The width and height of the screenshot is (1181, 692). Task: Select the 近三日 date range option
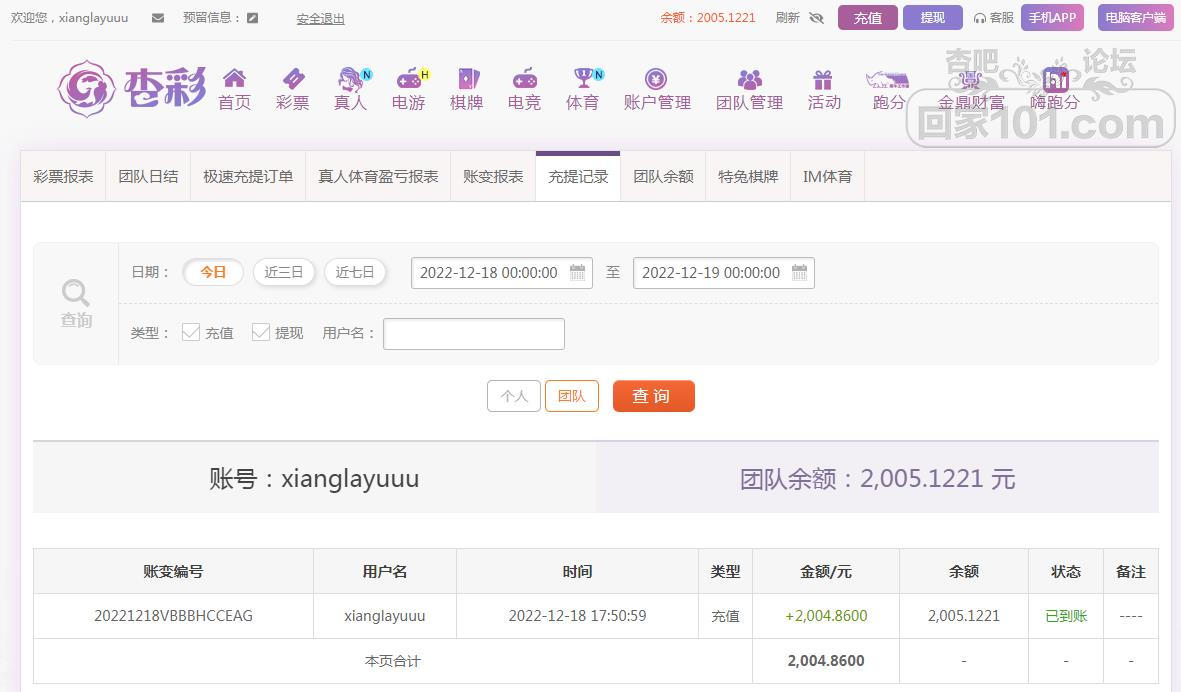(x=283, y=272)
